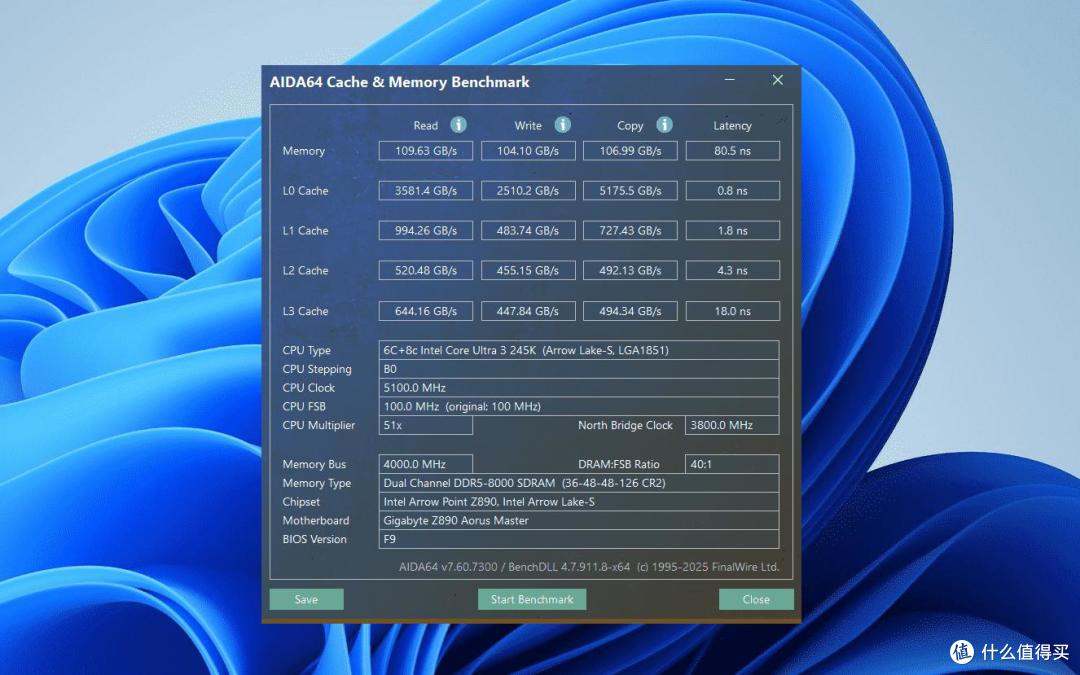Click the Read info icon
Viewport: 1080px width, 675px height.
coord(459,125)
